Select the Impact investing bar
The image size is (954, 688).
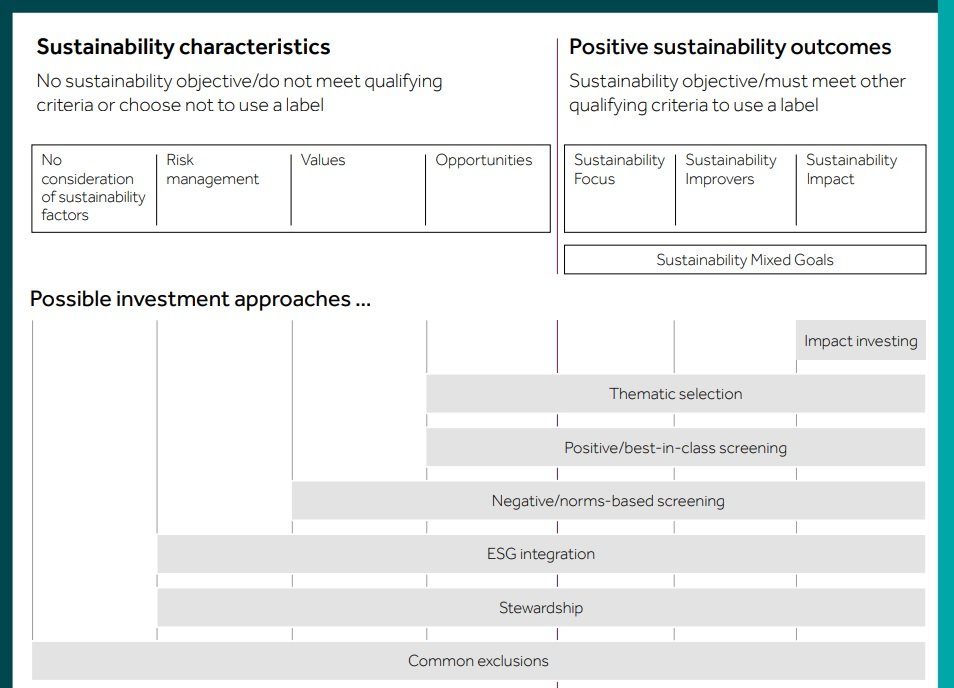click(860, 341)
